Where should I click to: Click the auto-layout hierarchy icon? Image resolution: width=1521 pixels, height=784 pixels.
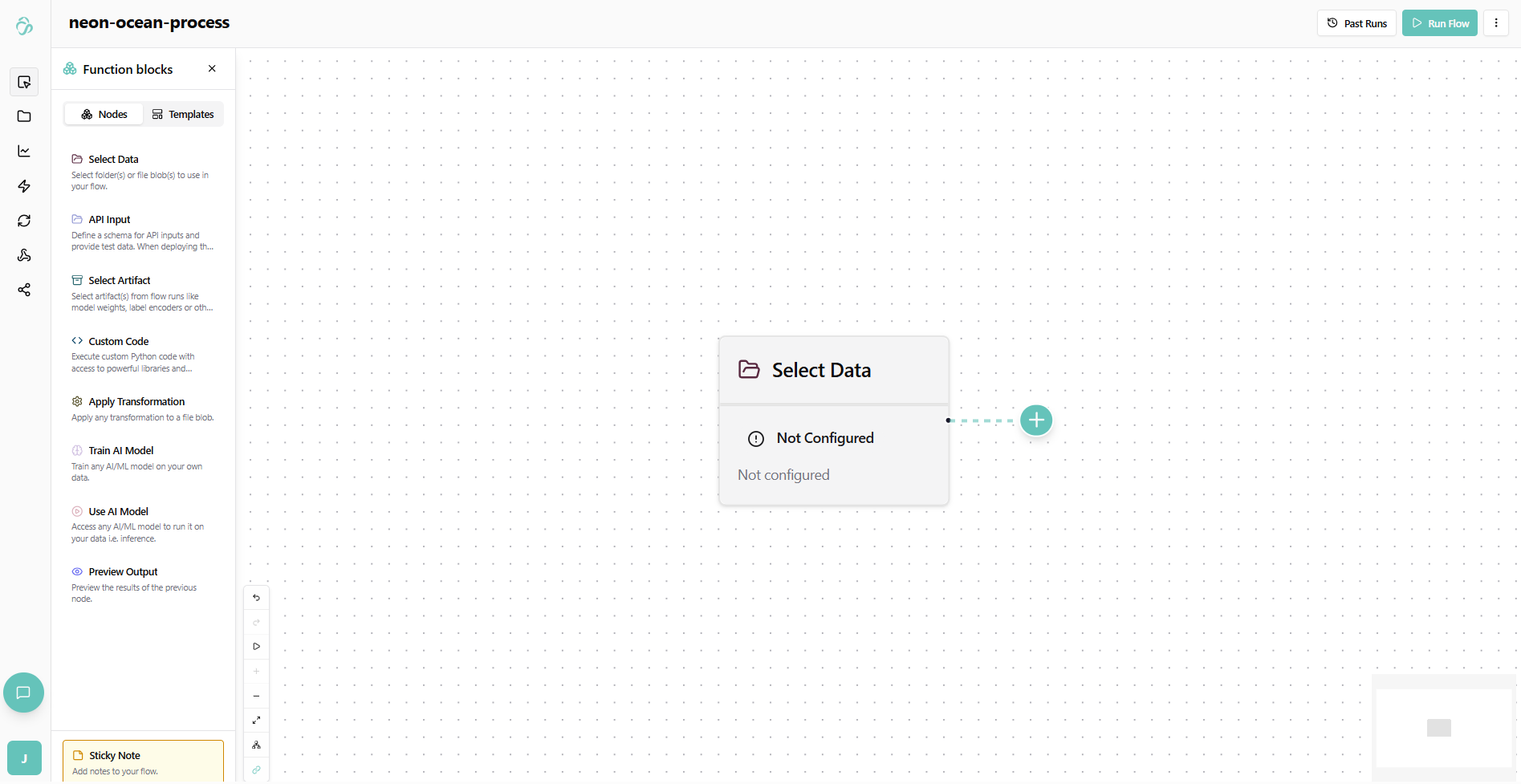tap(257, 745)
